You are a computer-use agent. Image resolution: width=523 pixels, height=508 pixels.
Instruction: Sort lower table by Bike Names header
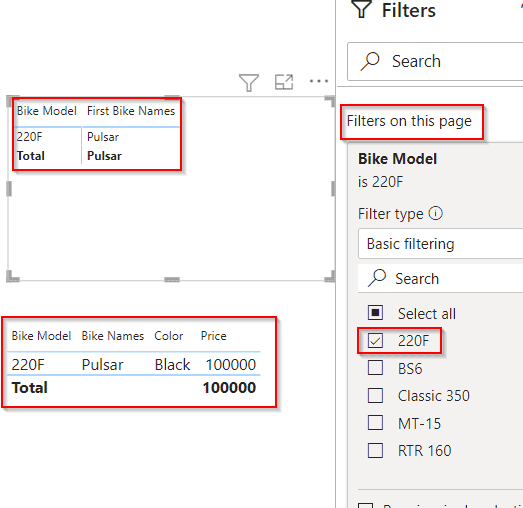[x=113, y=336]
